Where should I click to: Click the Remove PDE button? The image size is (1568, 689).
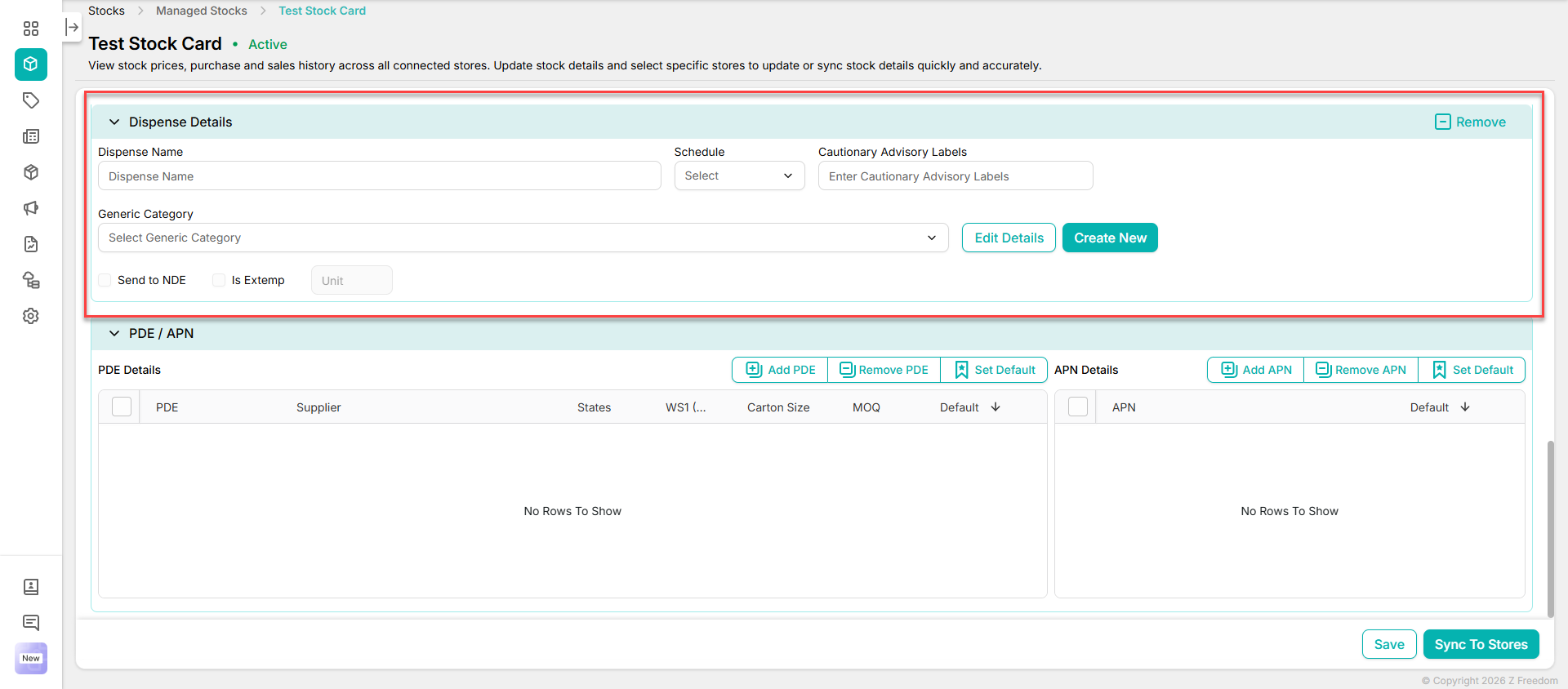point(884,370)
